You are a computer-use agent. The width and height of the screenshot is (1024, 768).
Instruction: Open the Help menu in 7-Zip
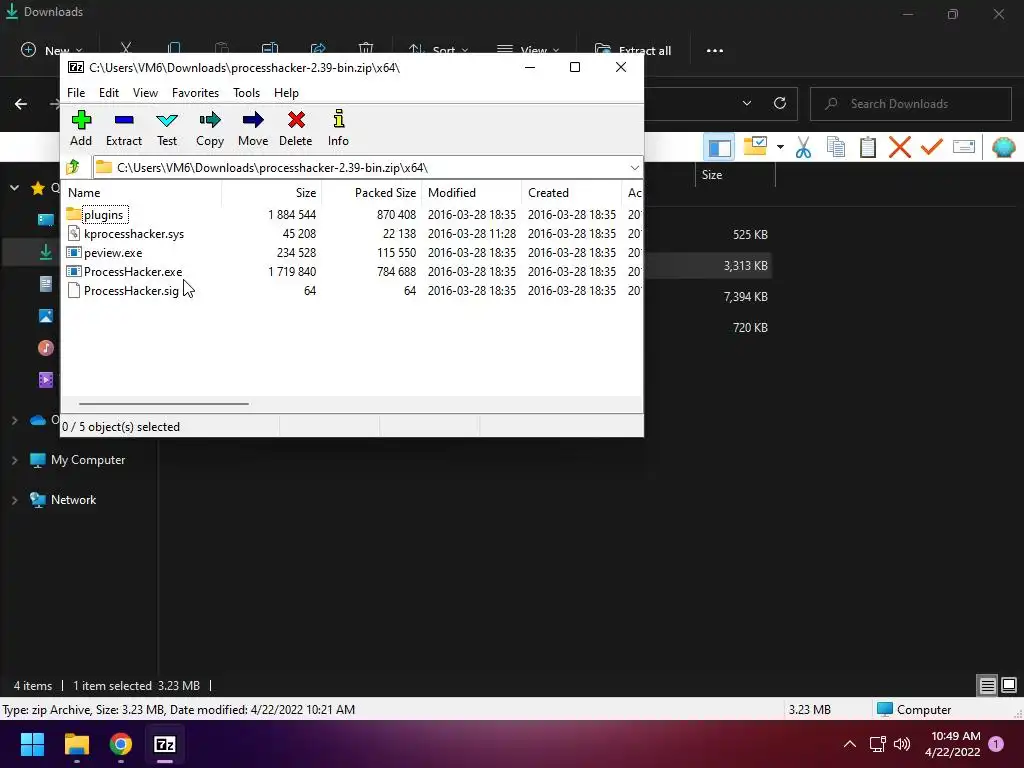click(286, 93)
